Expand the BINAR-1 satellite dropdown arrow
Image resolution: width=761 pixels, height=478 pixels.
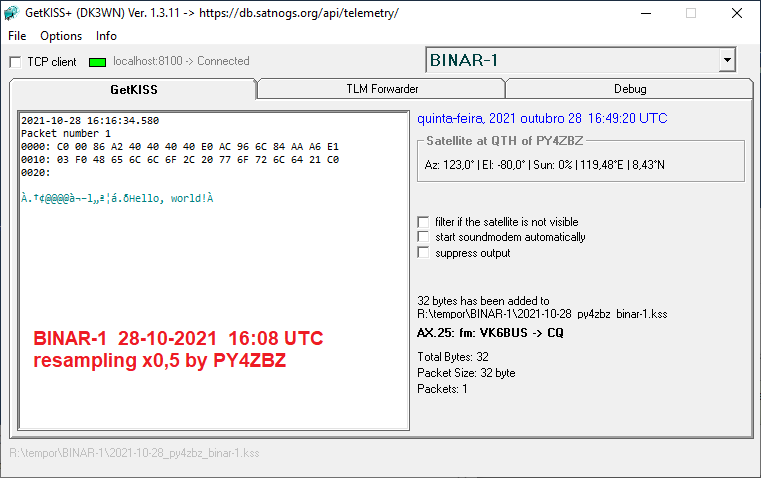coord(727,60)
